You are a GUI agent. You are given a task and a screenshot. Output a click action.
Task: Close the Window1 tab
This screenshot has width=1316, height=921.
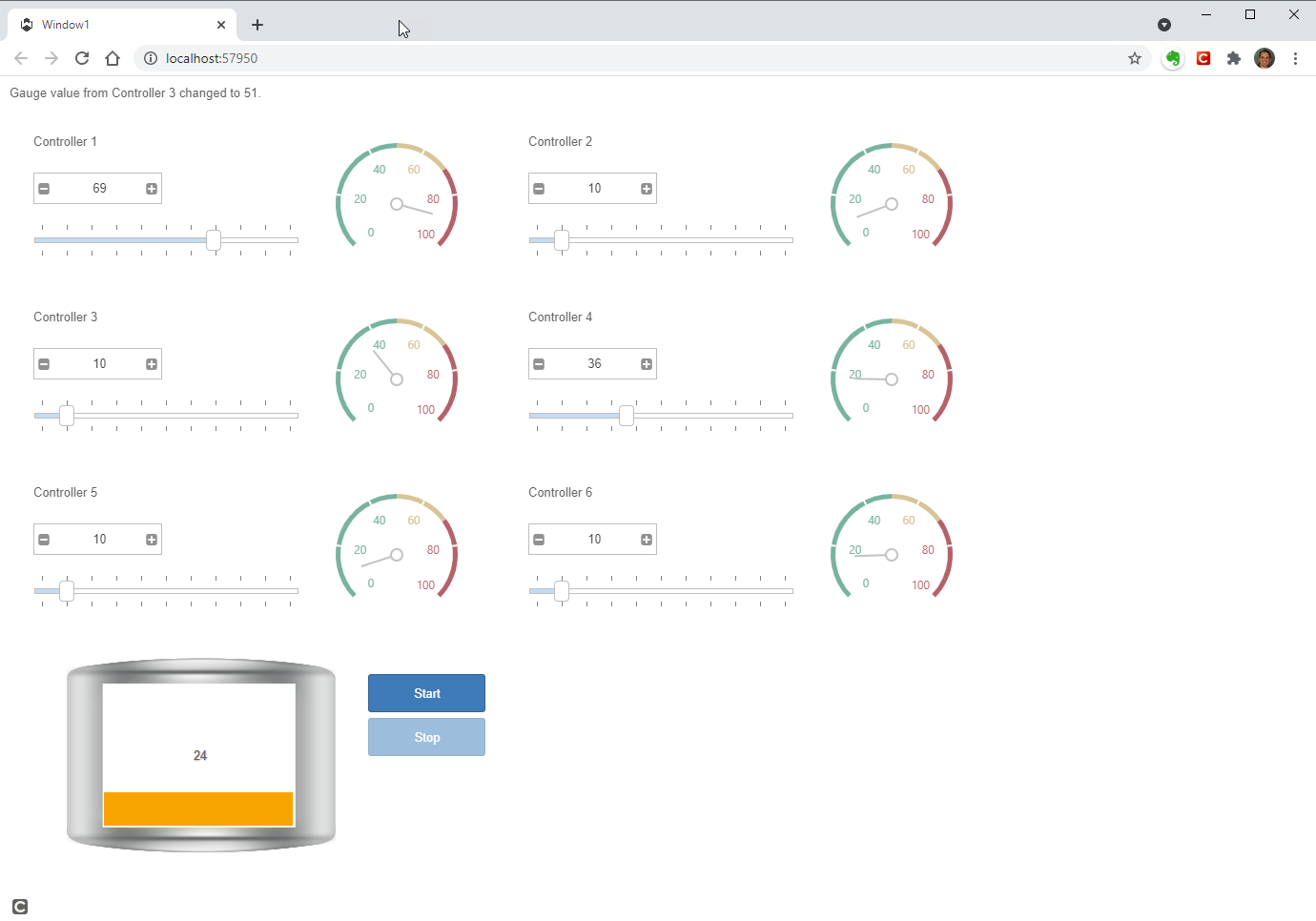coord(221,25)
